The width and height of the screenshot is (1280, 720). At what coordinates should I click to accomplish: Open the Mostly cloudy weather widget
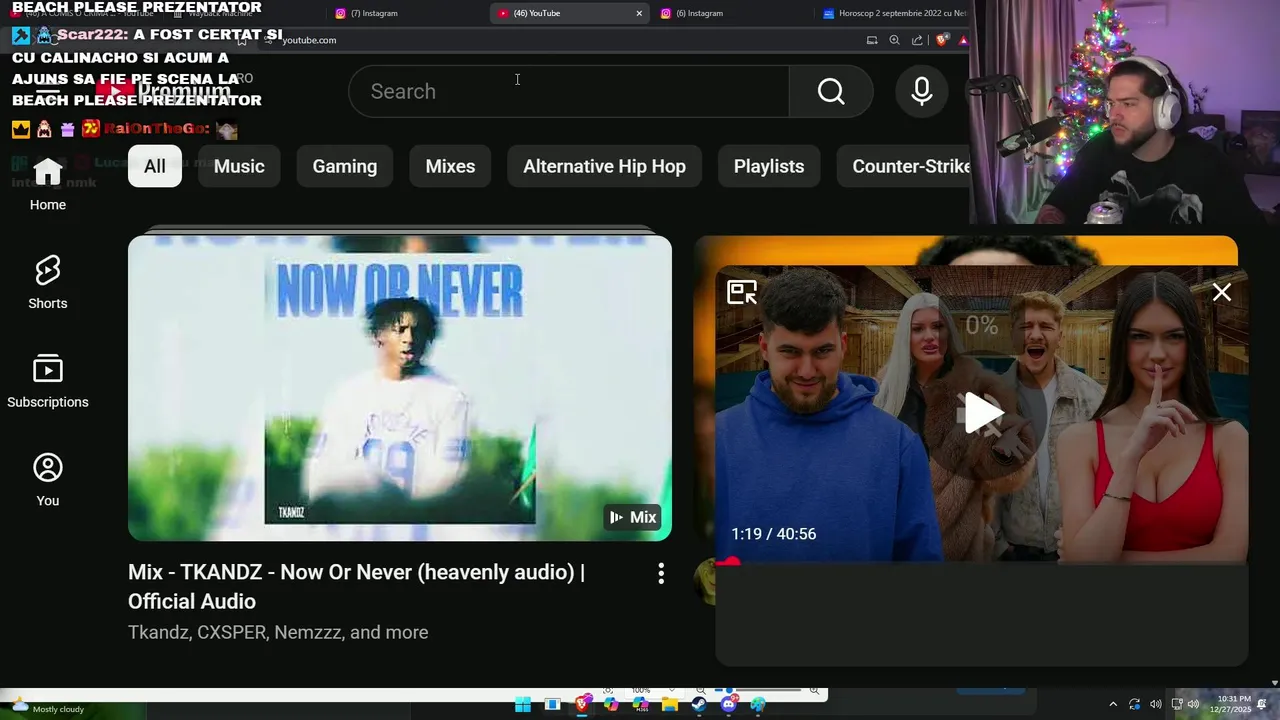(48, 706)
